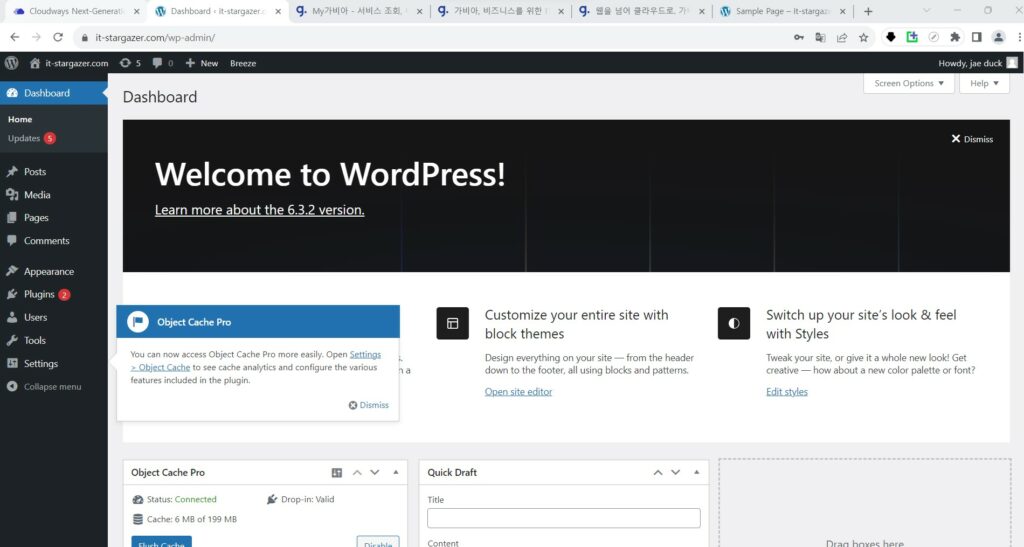Select Dashboard in the sidebar
Screen dimensions: 1024x547
[54, 93]
